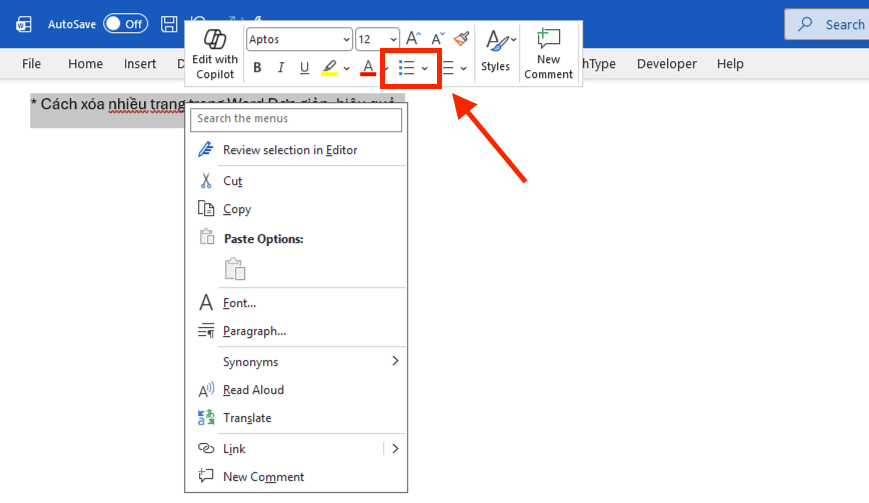Click the Read Aloud speaker icon
The height and width of the screenshot is (503, 869).
pos(206,390)
